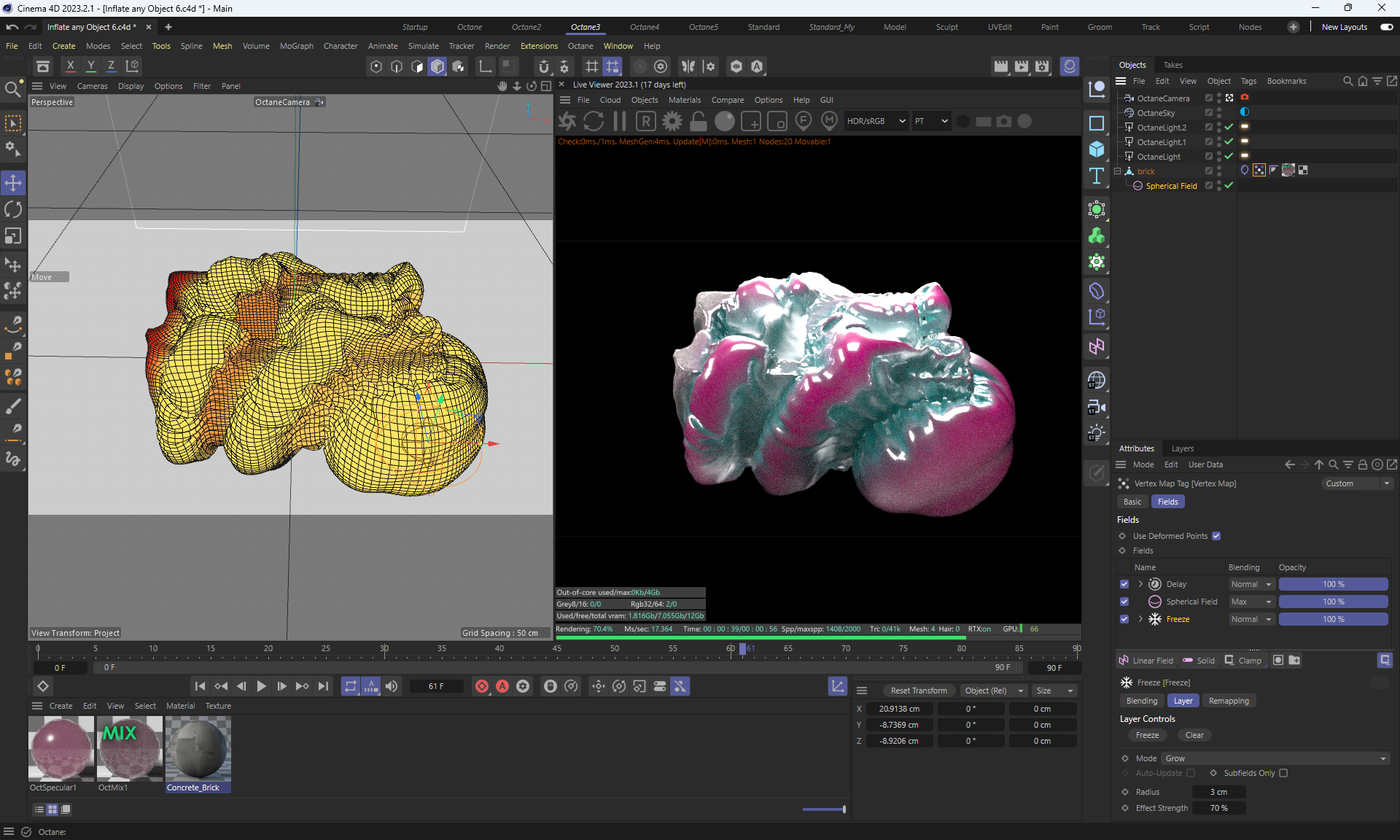Click Live Viewer lock resolution icon
Screen dimensions: 1400x840
coord(699,122)
